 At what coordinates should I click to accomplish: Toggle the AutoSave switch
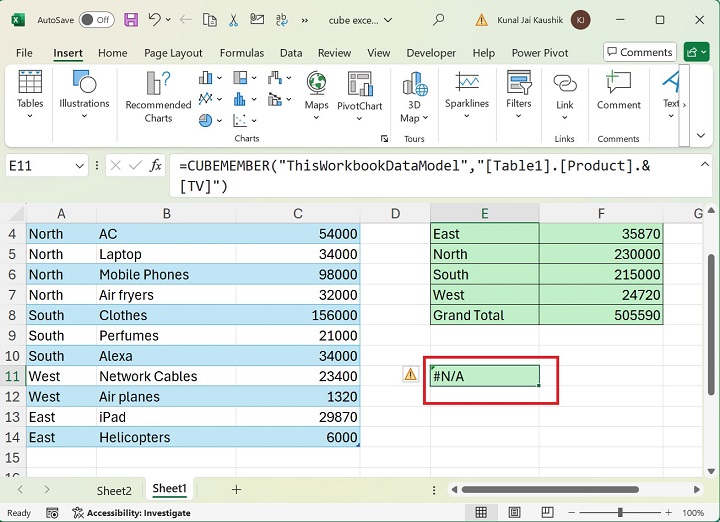(x=96, y=20)
